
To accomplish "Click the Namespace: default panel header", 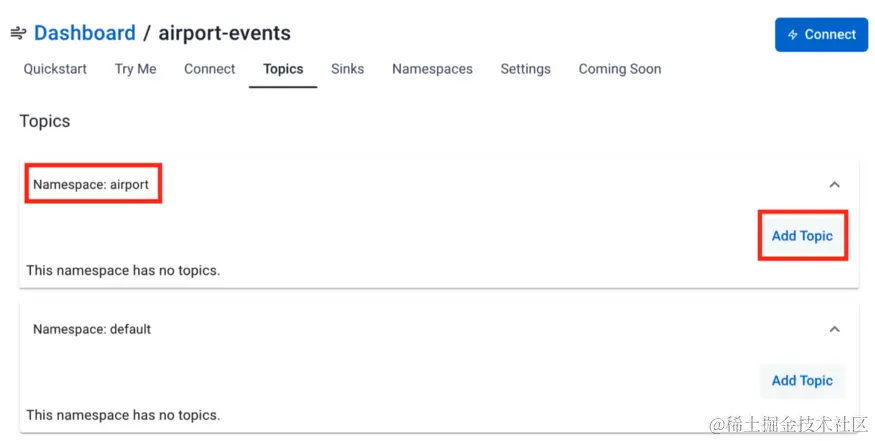I will pos(92,329).
